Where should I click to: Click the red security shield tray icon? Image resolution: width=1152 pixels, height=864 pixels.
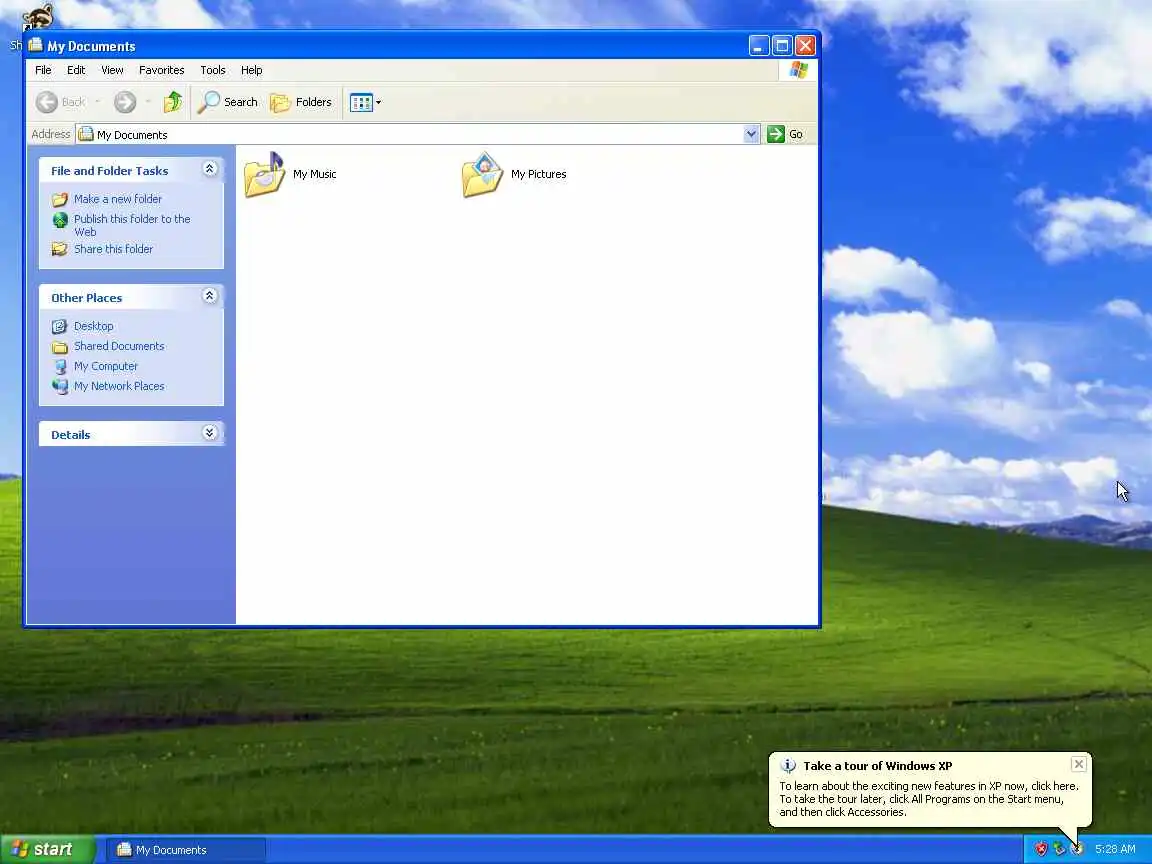point(1040,849)
